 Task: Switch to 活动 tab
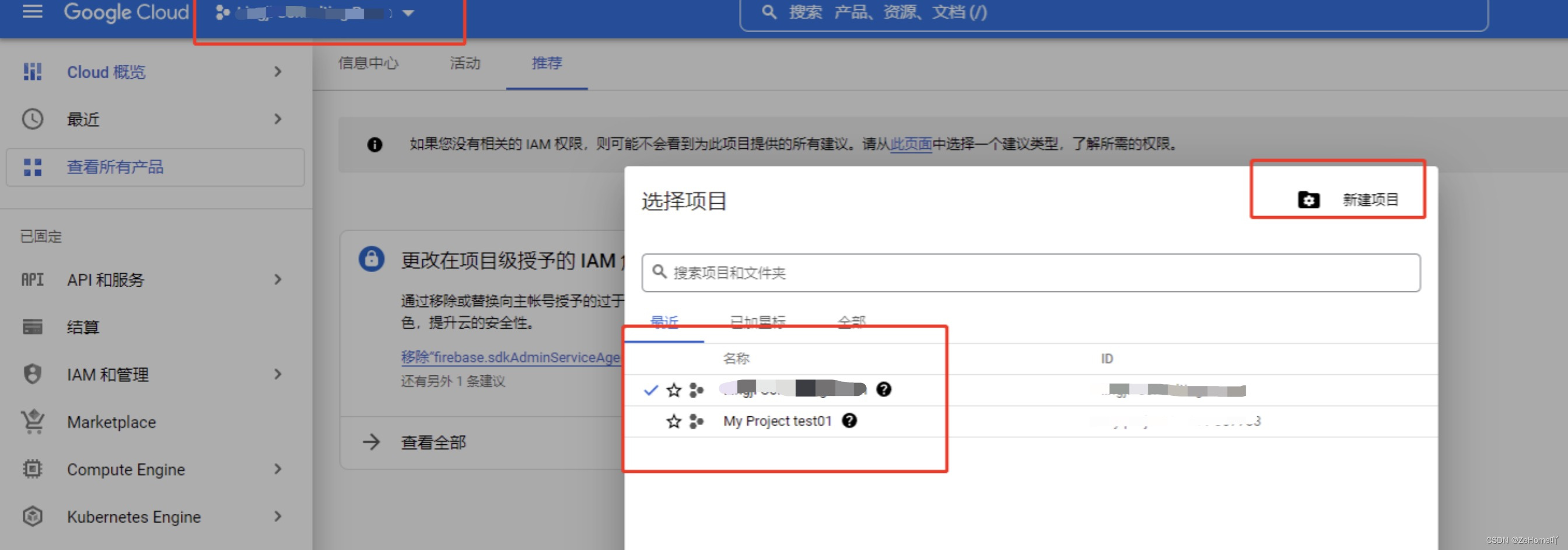(465, 63)
